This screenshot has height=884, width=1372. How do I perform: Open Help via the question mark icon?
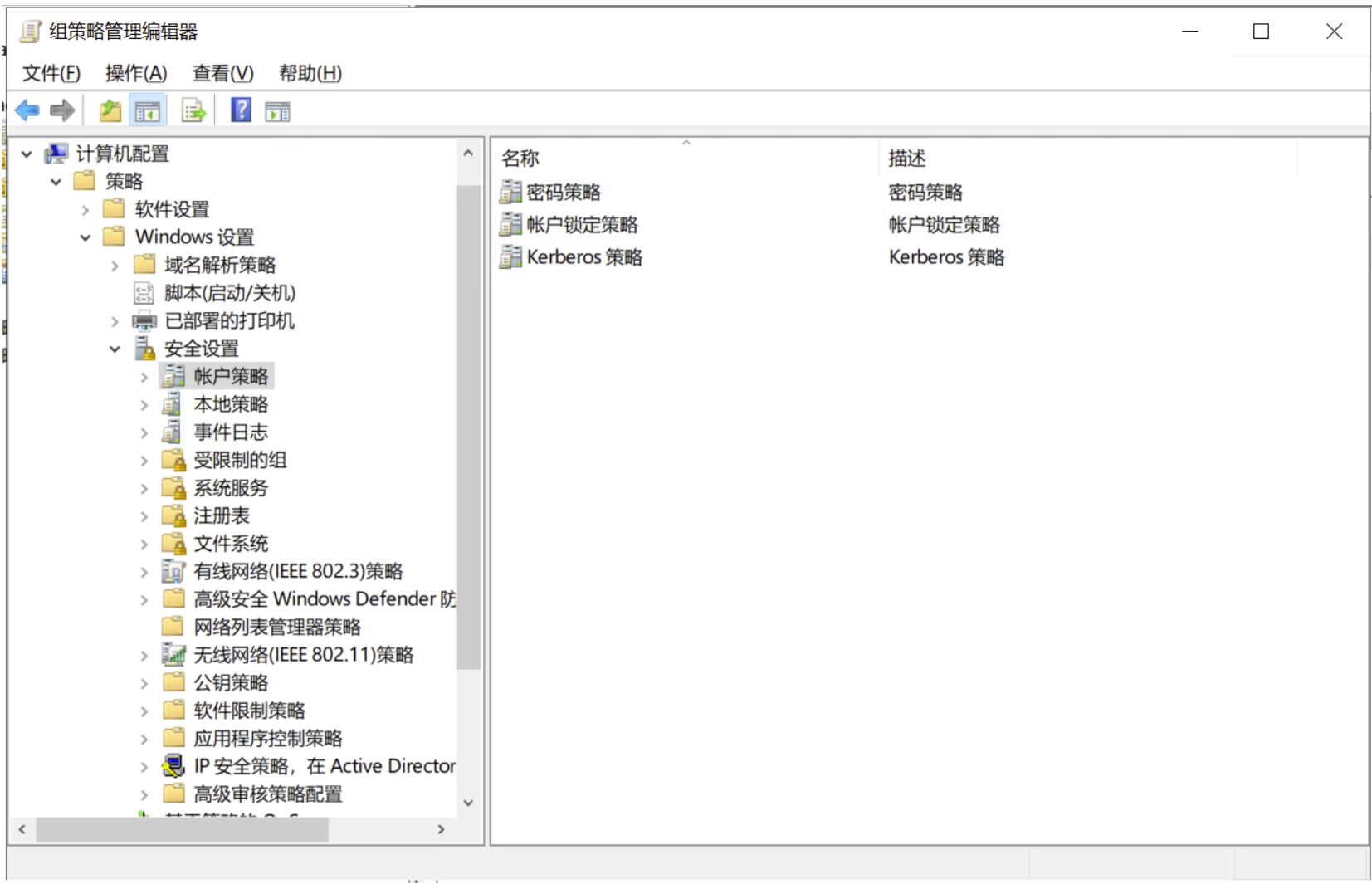point(241,110)
